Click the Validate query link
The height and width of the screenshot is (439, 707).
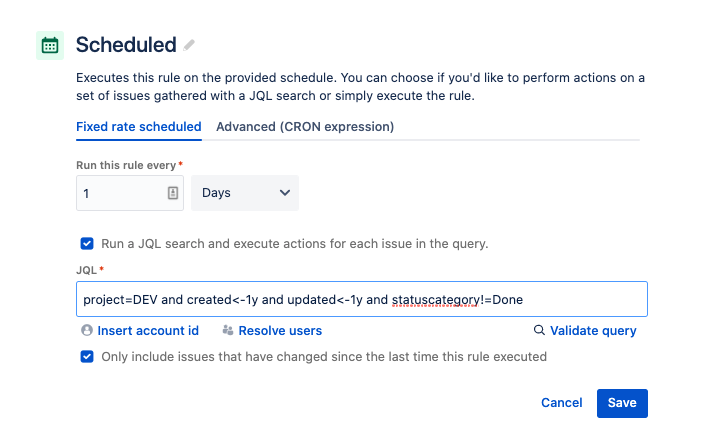[593, 331]
